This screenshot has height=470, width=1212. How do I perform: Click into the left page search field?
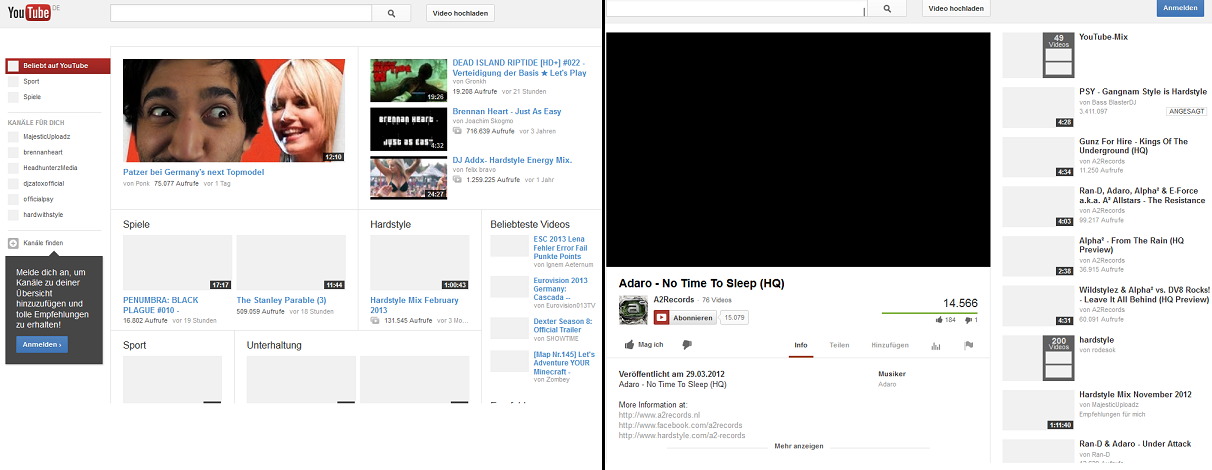click(240, 13)
